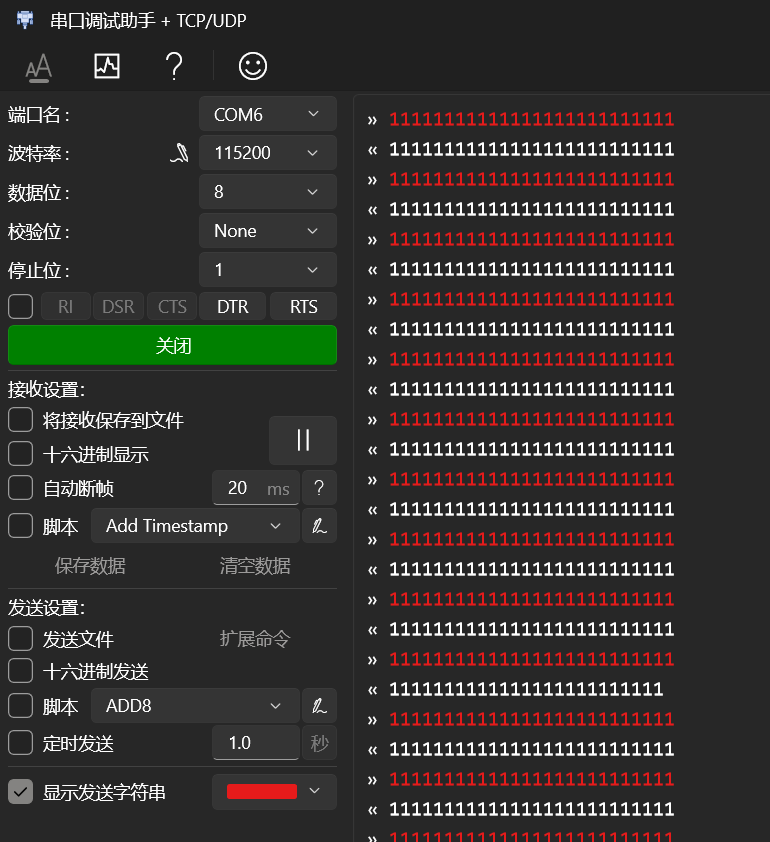Click the help button next to 20 ms
Screen dimensions: 770x842
pos(319,488)
